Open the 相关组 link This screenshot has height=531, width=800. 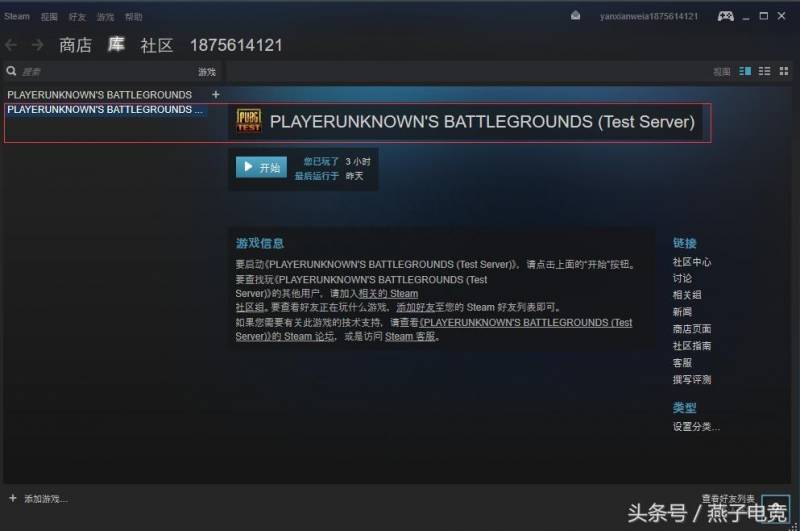point(687,295)
